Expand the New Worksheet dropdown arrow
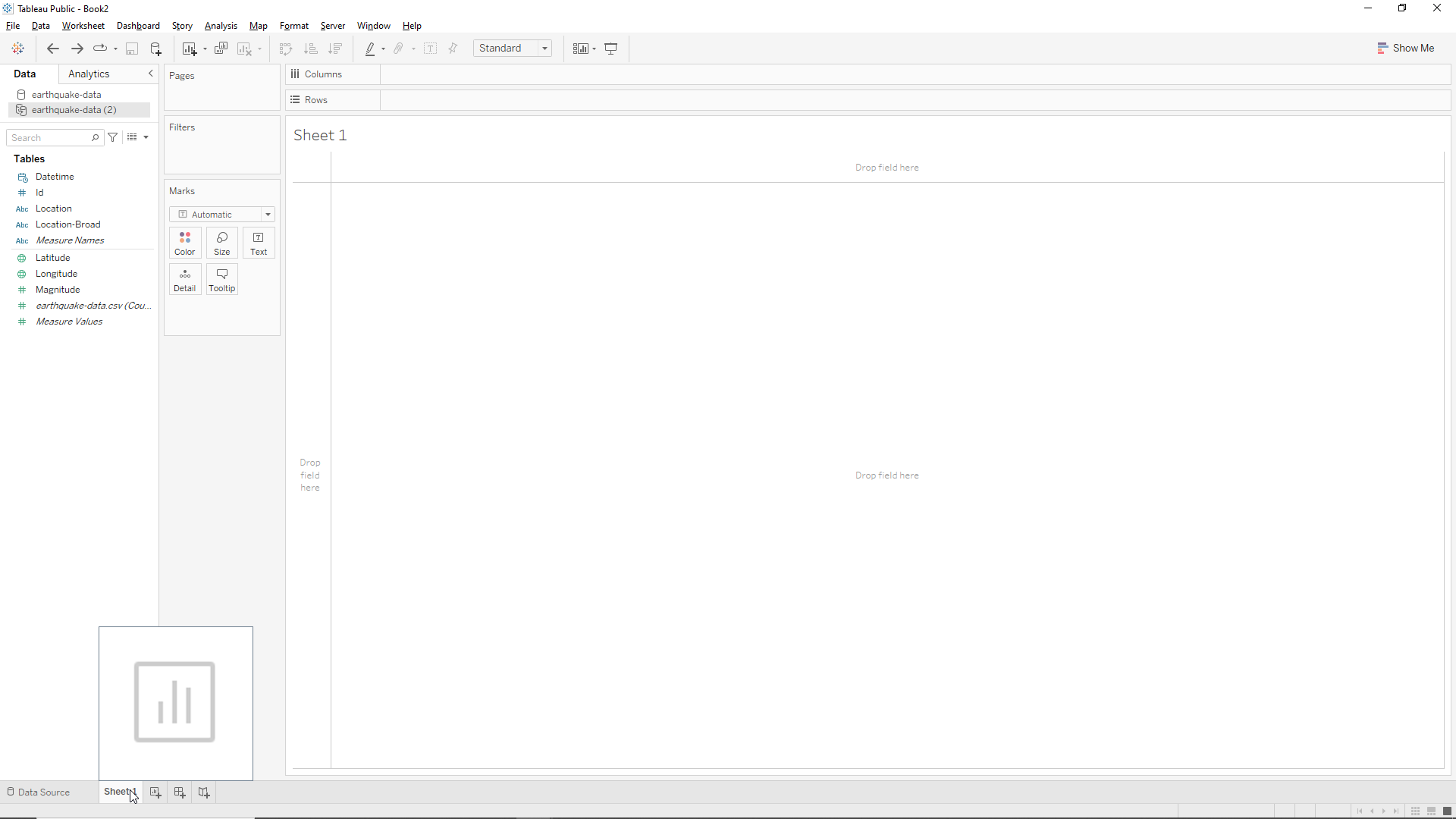The width and height of the screenshot is (1456, 819). pos(205,49)
